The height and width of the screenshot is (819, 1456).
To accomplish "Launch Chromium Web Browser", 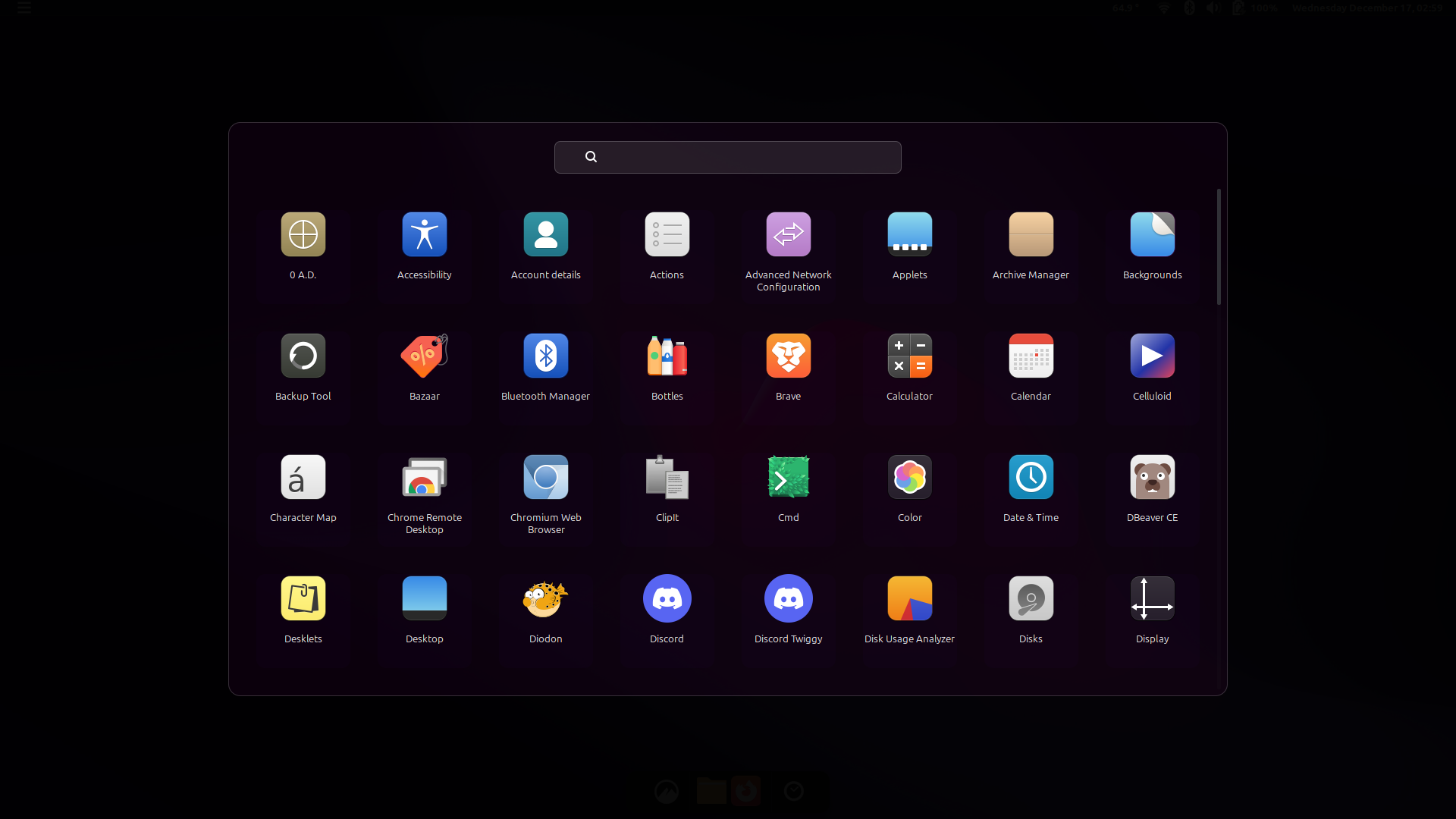I will (545, 478).
